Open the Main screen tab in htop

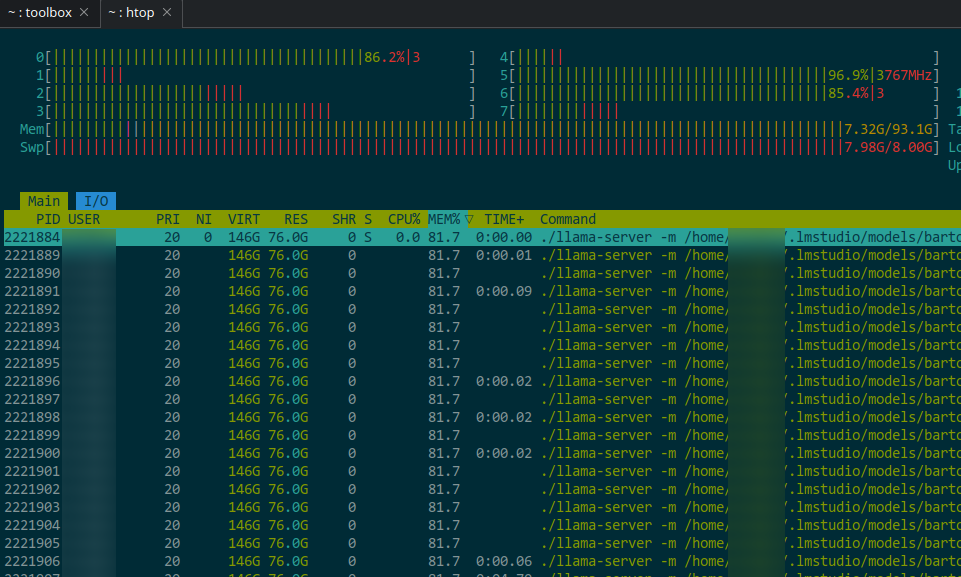44,201
